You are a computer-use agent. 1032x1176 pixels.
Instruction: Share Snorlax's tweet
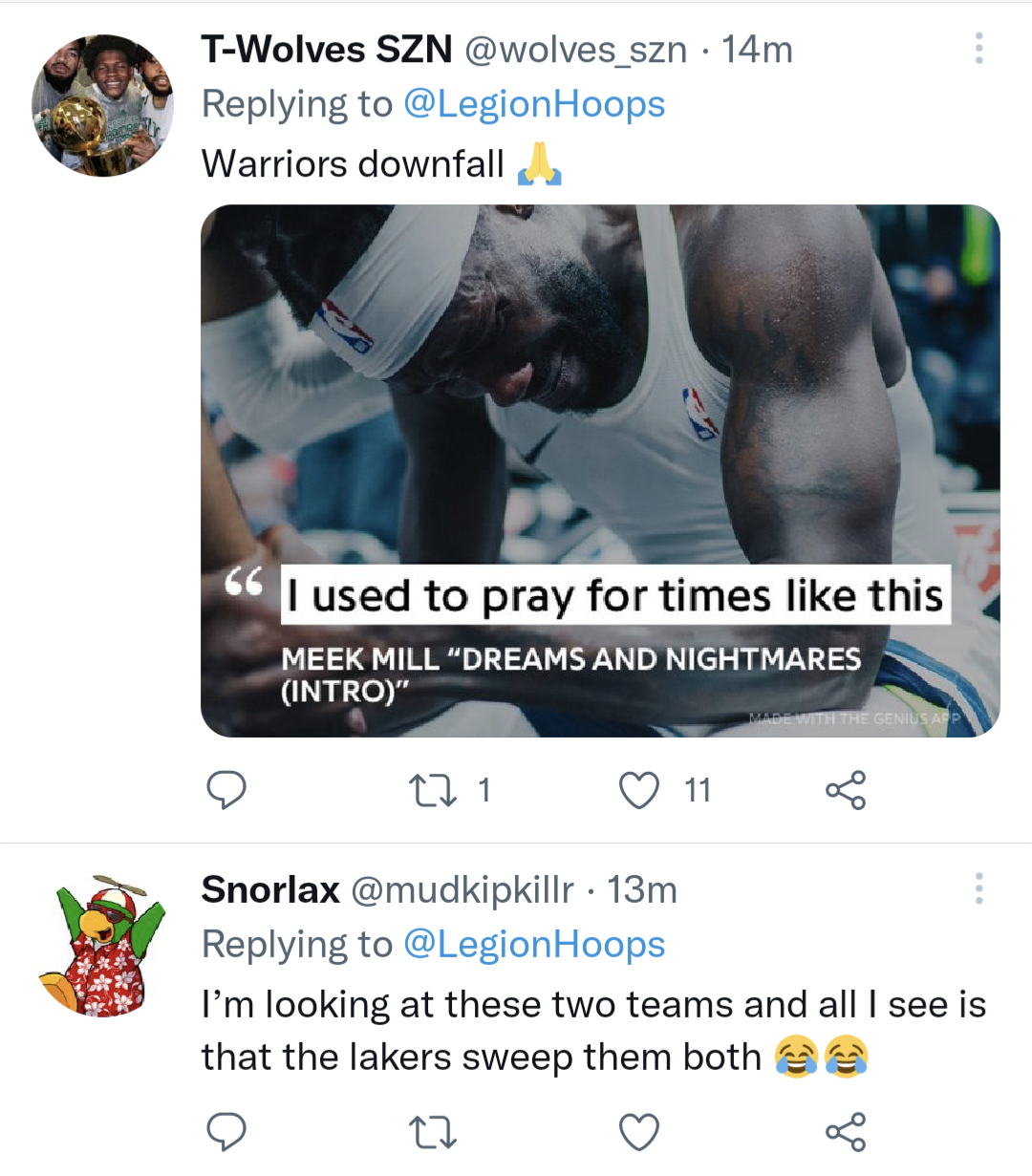846,1132
